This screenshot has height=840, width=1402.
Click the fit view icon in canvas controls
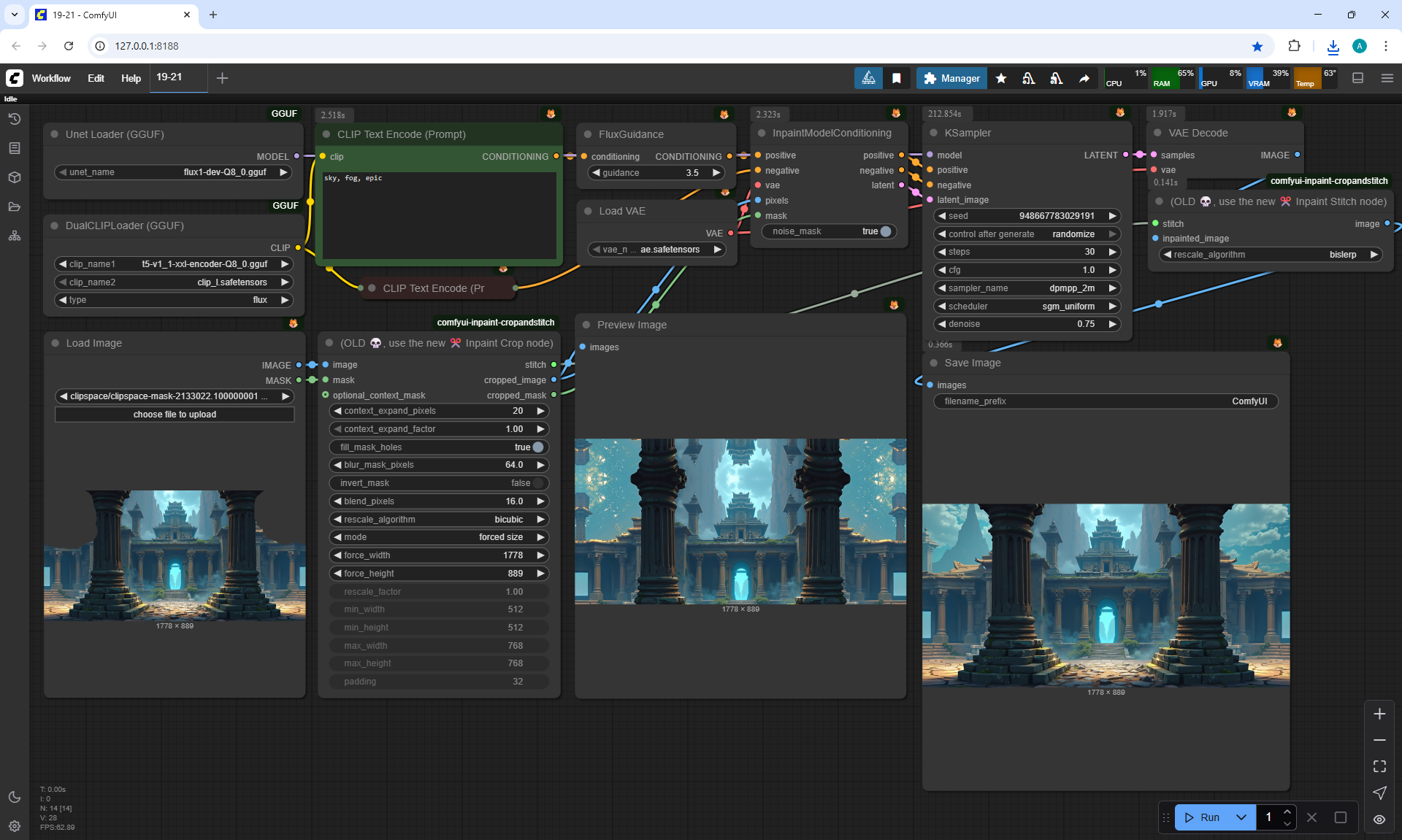coord(1379,766)
